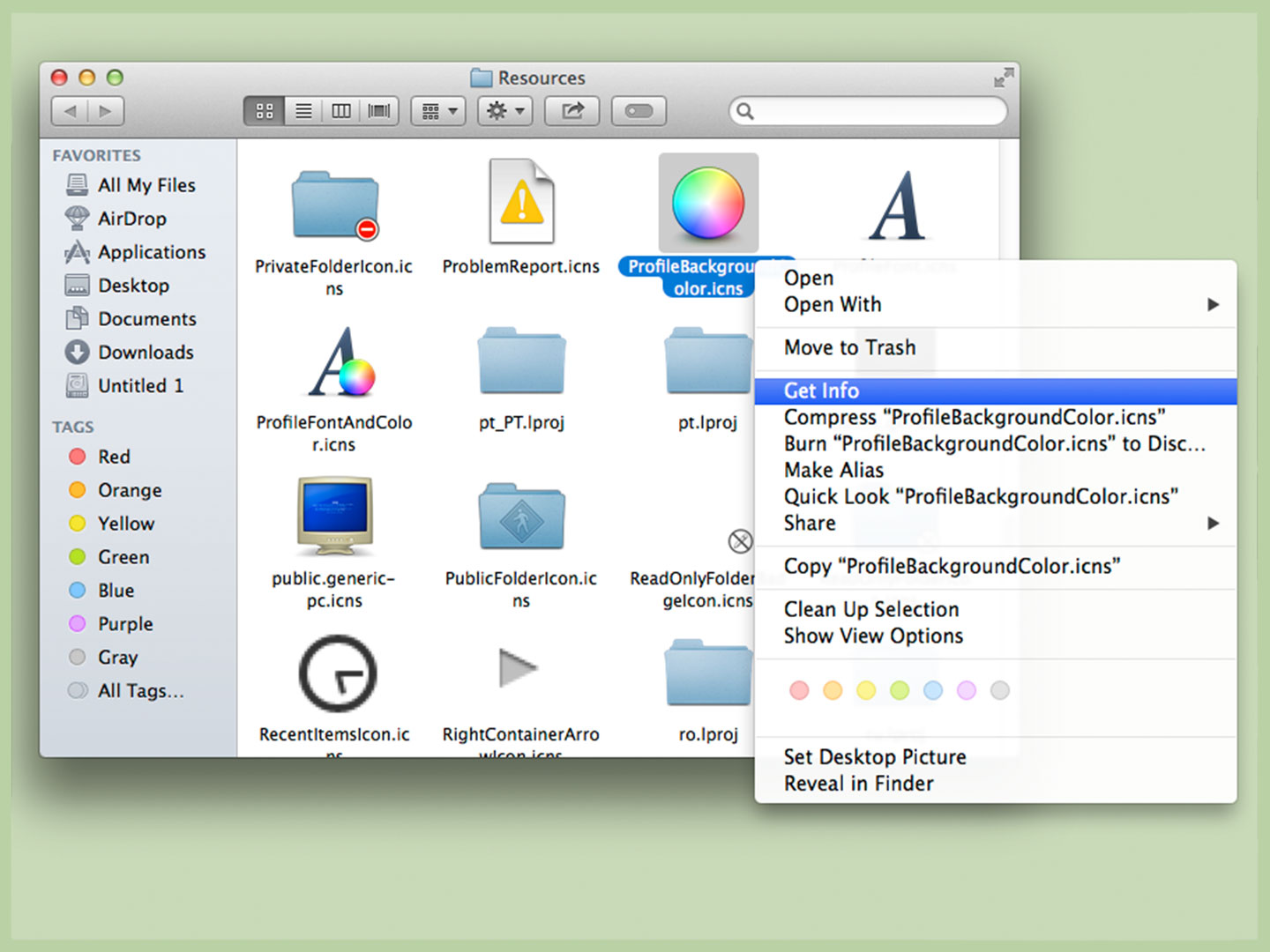The image size is (1270, 952).
Task: Toggle Cover Flow view mode
Action: click(378, 110)
